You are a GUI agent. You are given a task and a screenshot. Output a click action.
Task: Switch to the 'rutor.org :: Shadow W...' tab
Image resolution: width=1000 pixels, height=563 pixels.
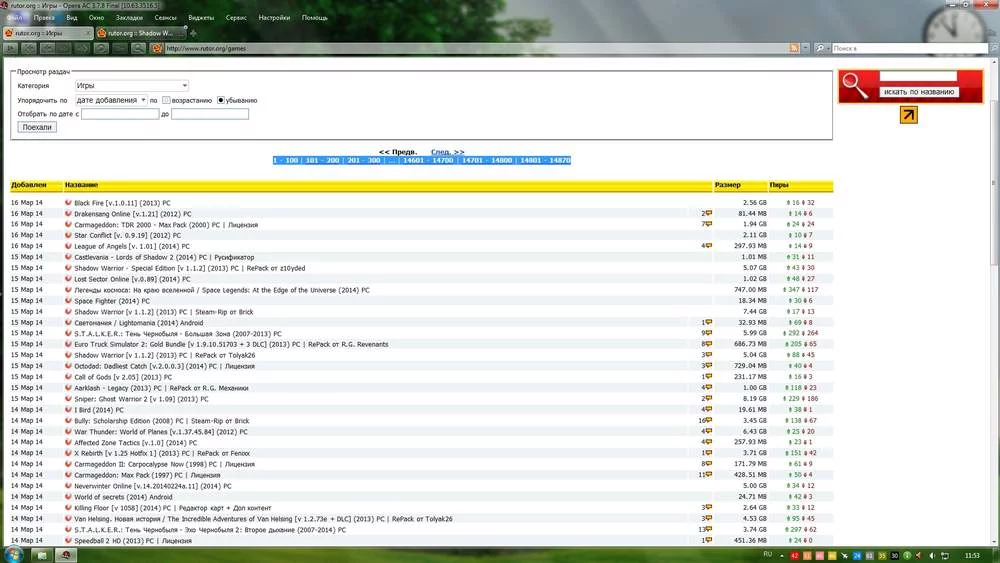pos(140,33)
